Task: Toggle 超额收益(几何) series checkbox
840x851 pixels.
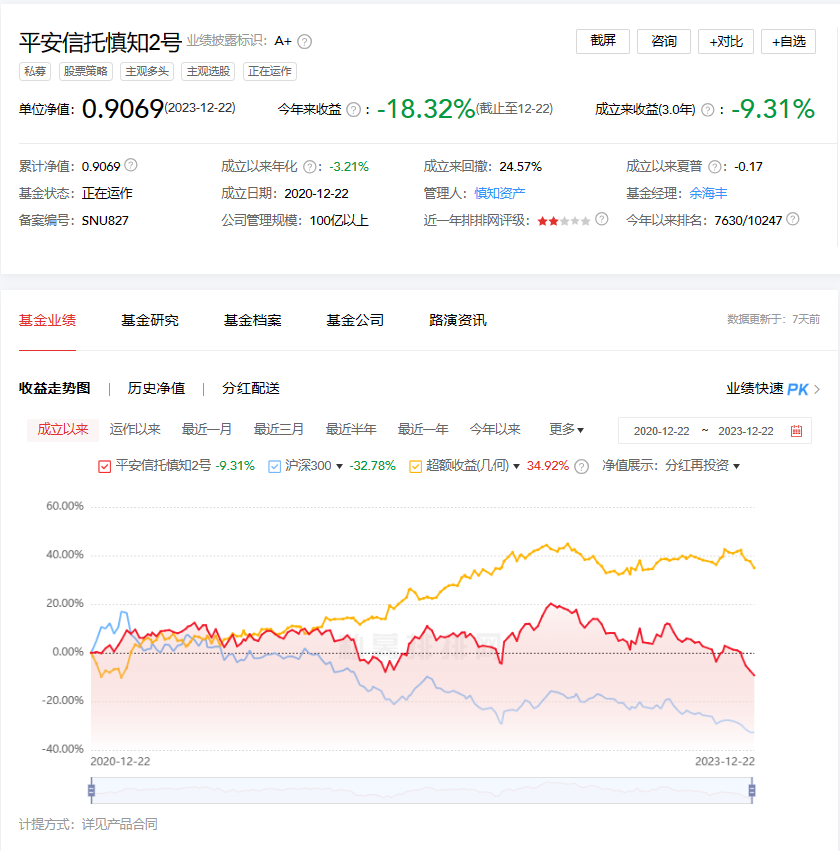Action: tap(415, 466)
